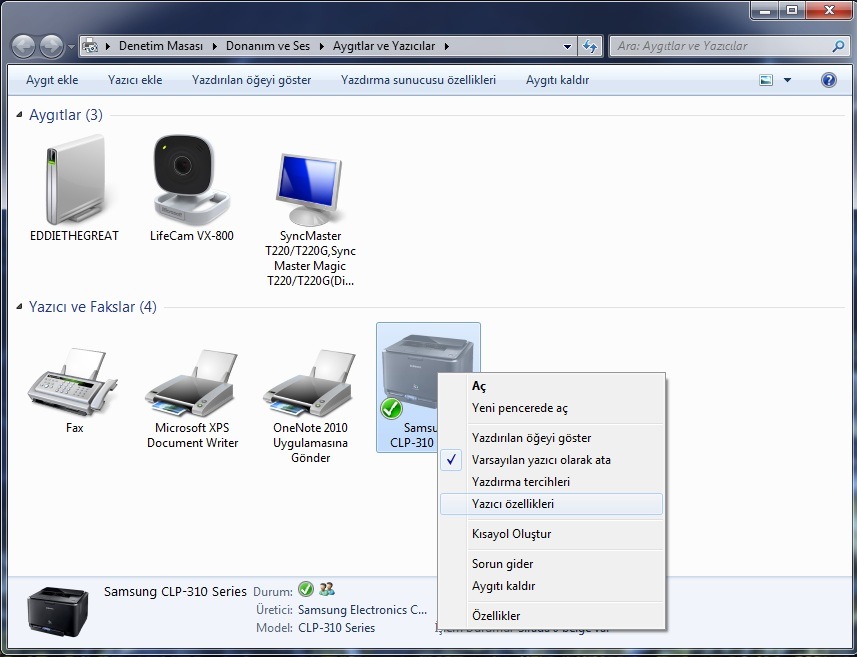Click 'Aygıt ekle' toolbar button
Image resolution: width=857 pixels, height=657 pixels.
click(x=52, y=80)
